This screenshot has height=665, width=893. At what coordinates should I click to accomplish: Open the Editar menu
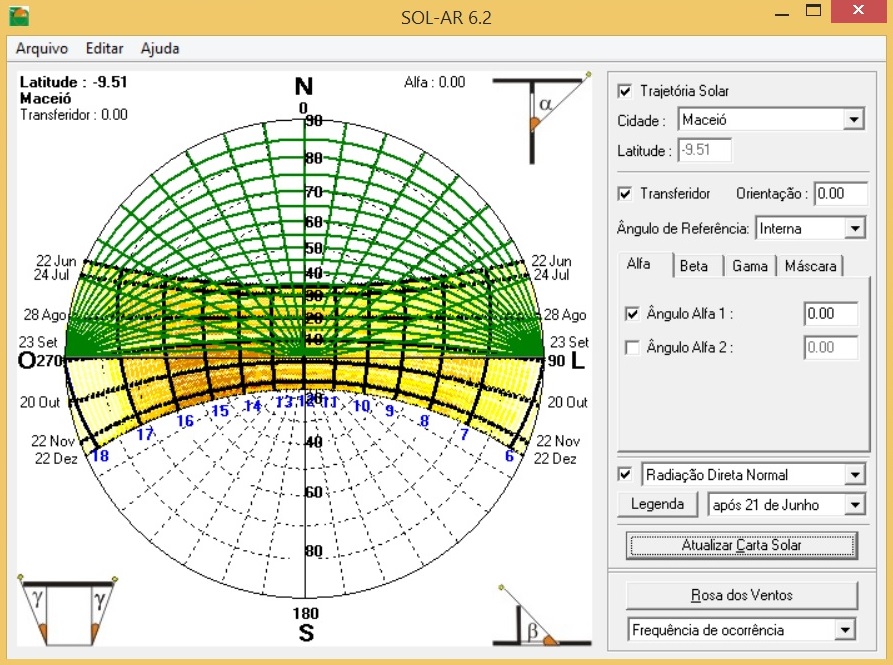(x=104, y=48)
